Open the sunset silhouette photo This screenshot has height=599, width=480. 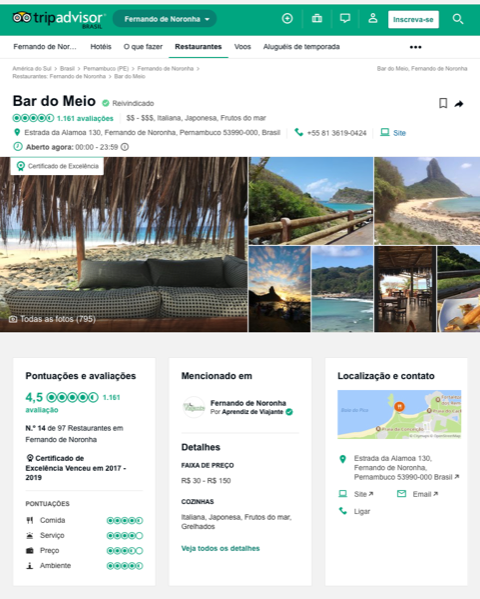(280, 289)
